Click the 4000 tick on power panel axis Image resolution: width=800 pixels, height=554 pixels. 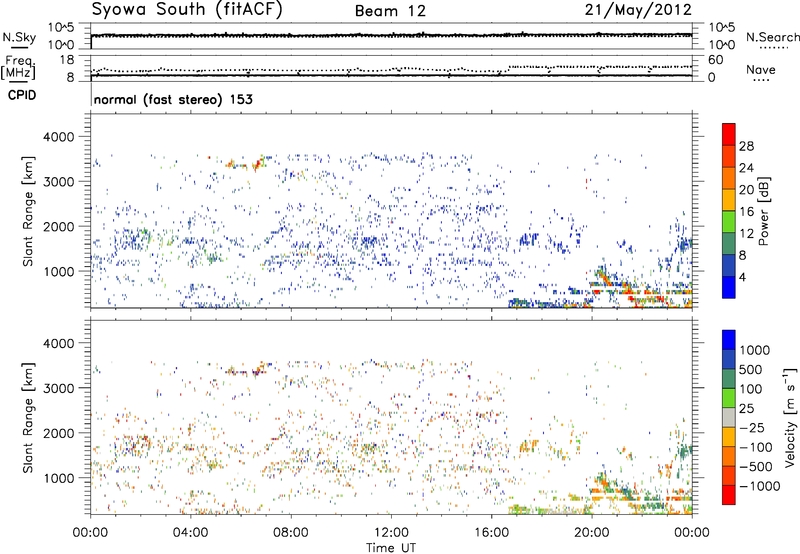coord(58,137)
